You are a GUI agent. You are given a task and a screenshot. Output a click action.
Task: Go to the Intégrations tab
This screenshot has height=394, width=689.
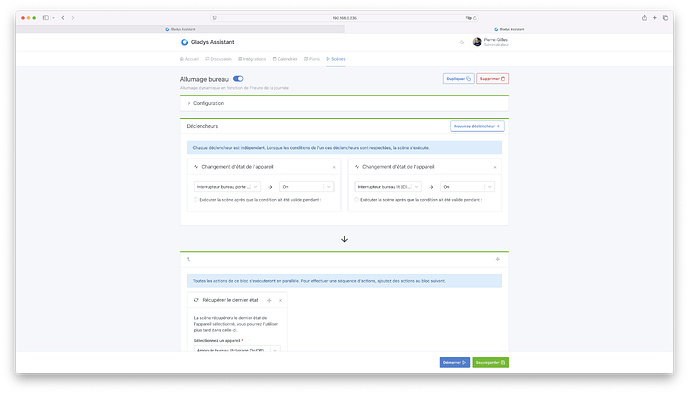[252, 59]
